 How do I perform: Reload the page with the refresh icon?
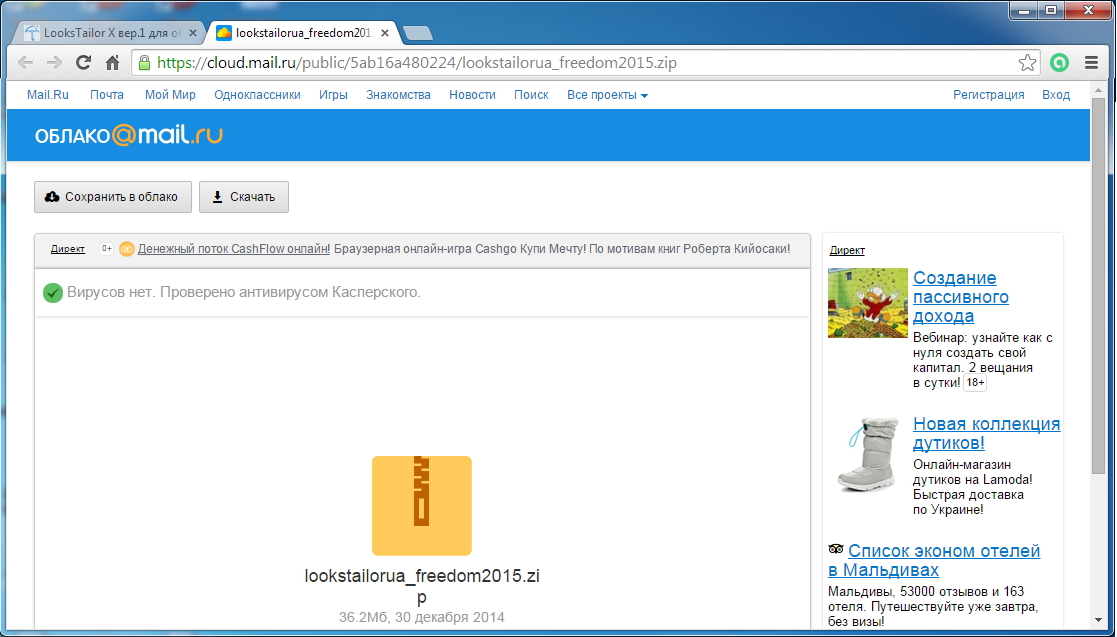[x=83, y=63]
